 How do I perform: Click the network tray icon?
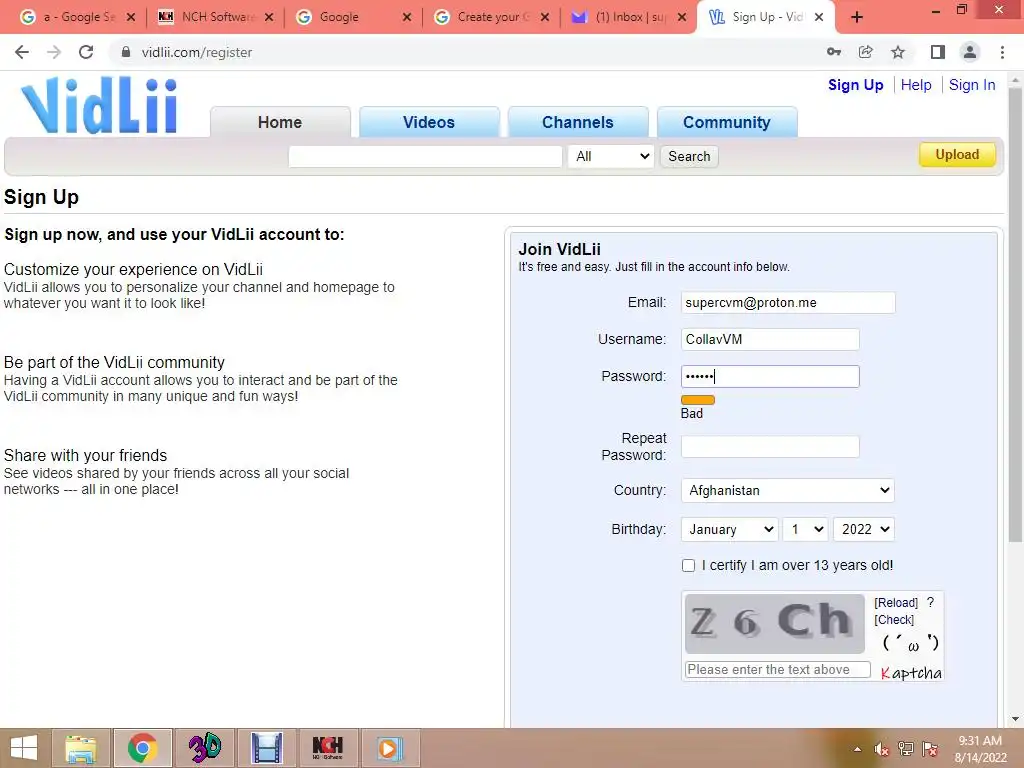point(906,749)
